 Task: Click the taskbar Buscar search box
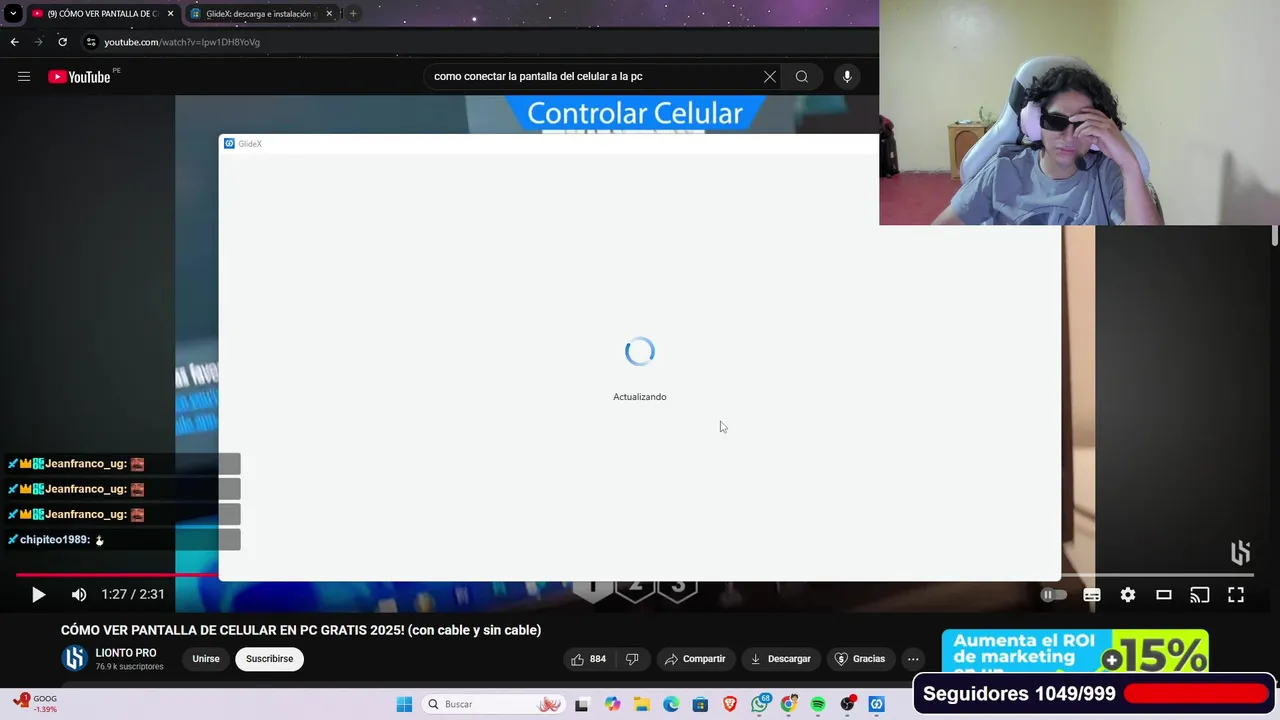tap(495, 704)
